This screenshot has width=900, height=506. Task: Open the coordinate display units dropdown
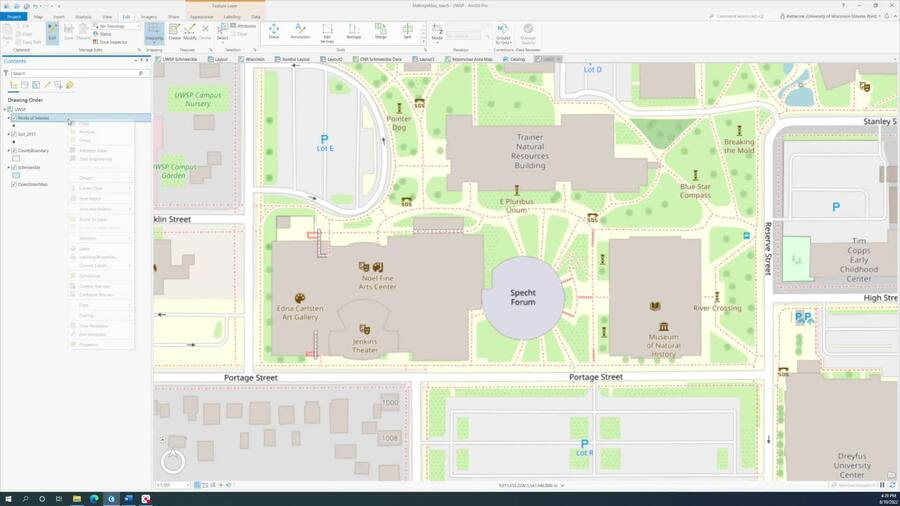pyautogui.click(x=562, y=486)
